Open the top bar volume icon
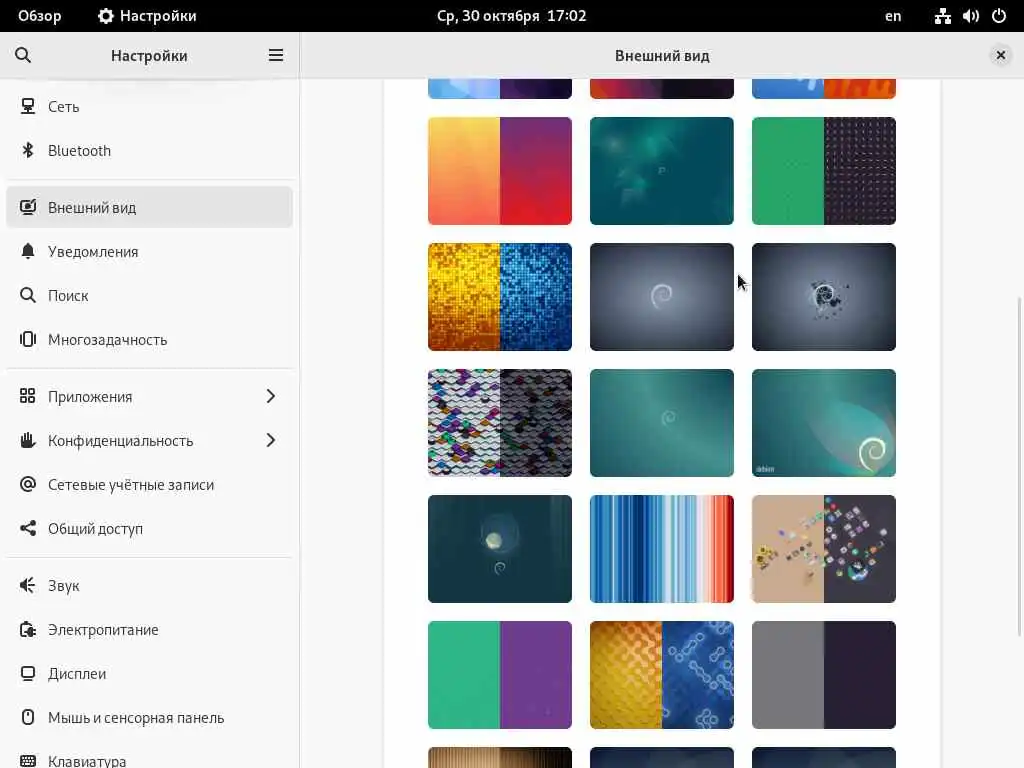This screenshot has width=1024, height=768. pos(971,16)
